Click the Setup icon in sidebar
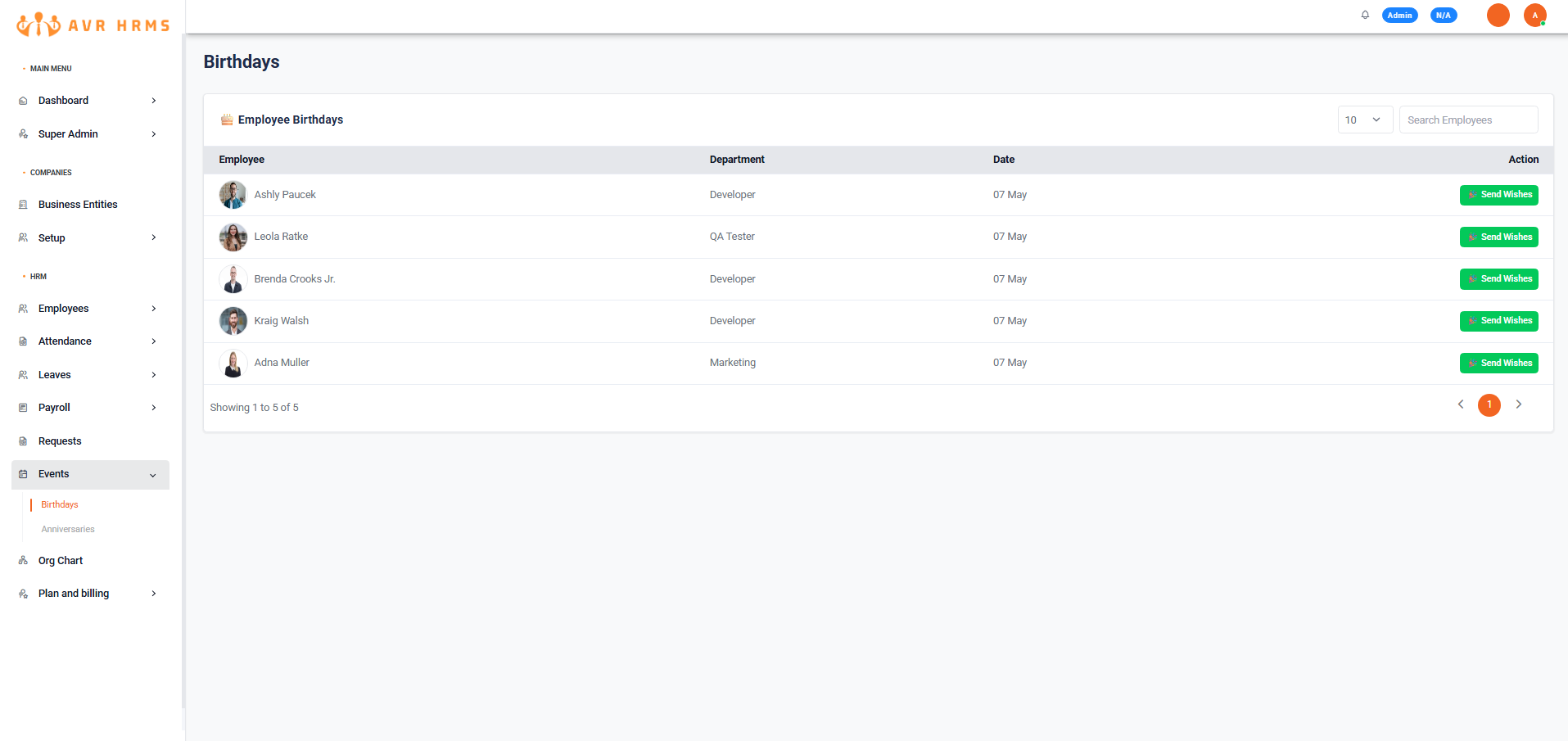The height and width of the screenshot is (741, 1568). tap(23, 238)
